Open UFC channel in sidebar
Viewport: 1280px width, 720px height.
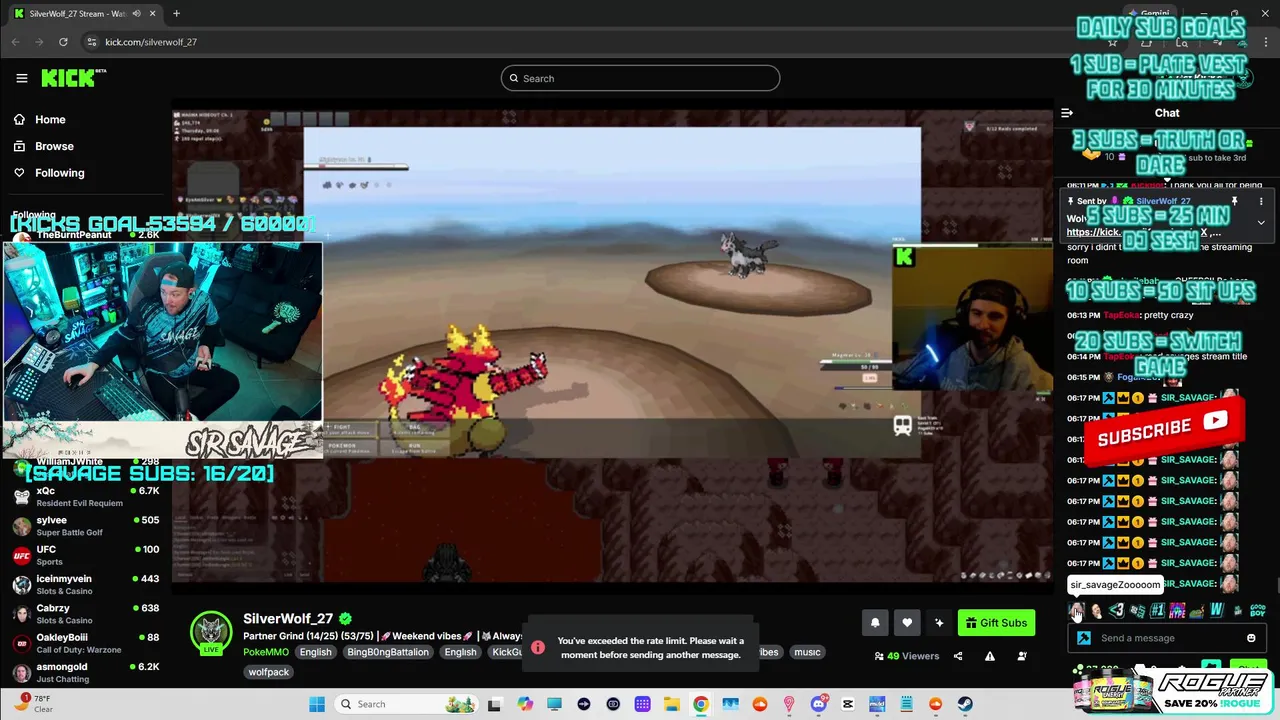[85, 555]
